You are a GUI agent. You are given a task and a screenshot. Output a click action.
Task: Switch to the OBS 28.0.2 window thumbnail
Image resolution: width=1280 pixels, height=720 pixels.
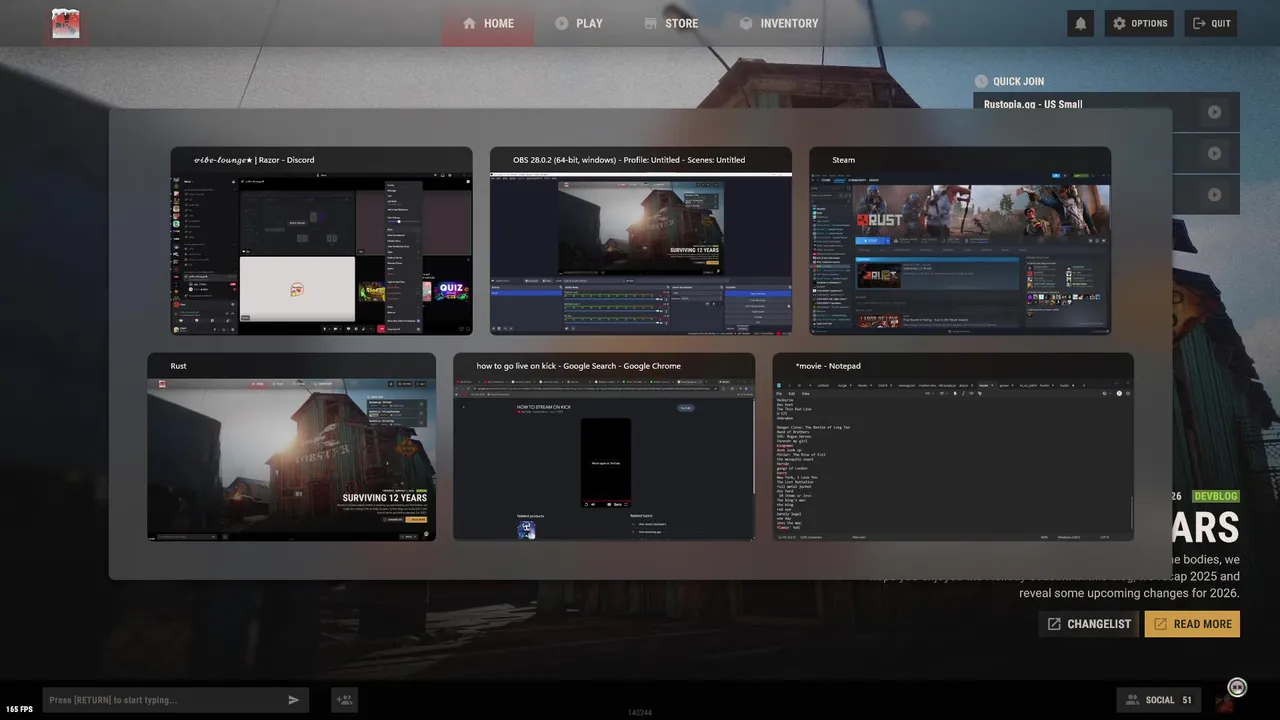[641, 241]
